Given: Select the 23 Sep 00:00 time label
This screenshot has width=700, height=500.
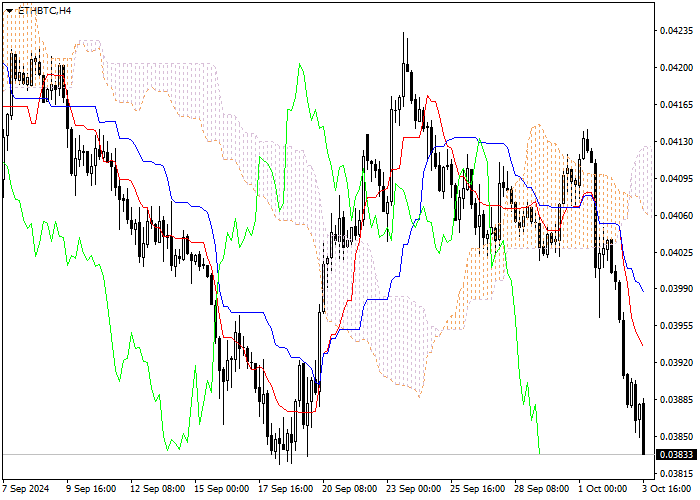Looking at the screenshot, I should coord(413,489).
